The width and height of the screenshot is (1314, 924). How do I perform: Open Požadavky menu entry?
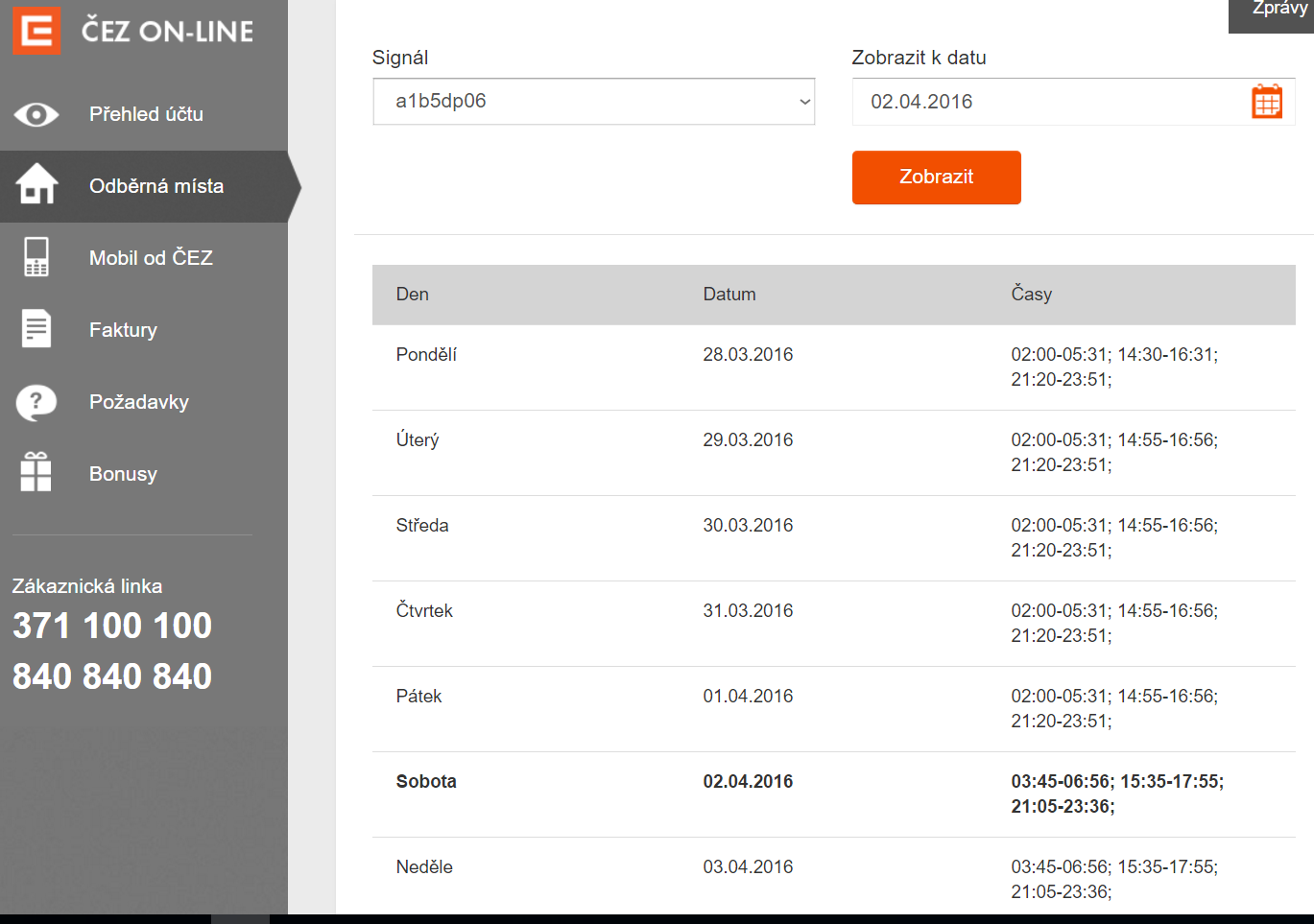point(139,402)
